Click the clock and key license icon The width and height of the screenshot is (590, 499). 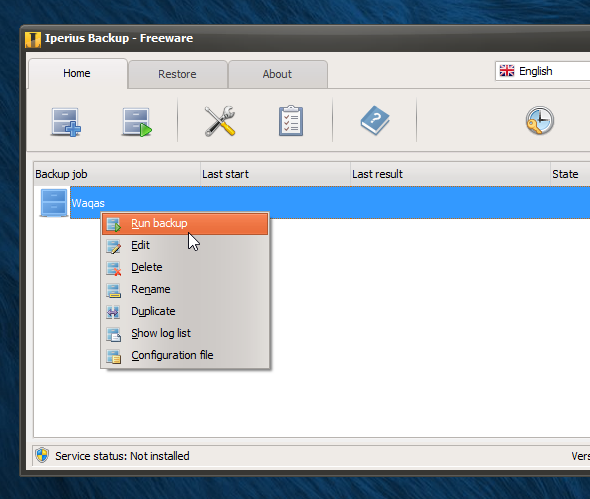pos(540,120)
